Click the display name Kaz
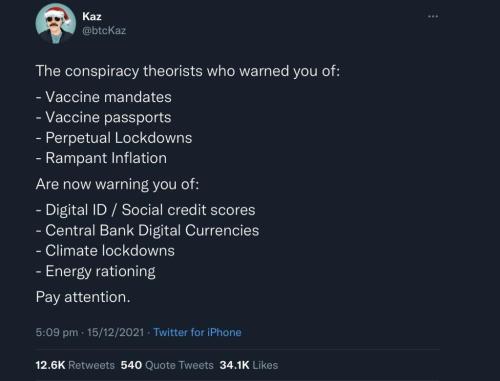The width and height of the screenshot is (500, 381). click(x=92, y=16)
